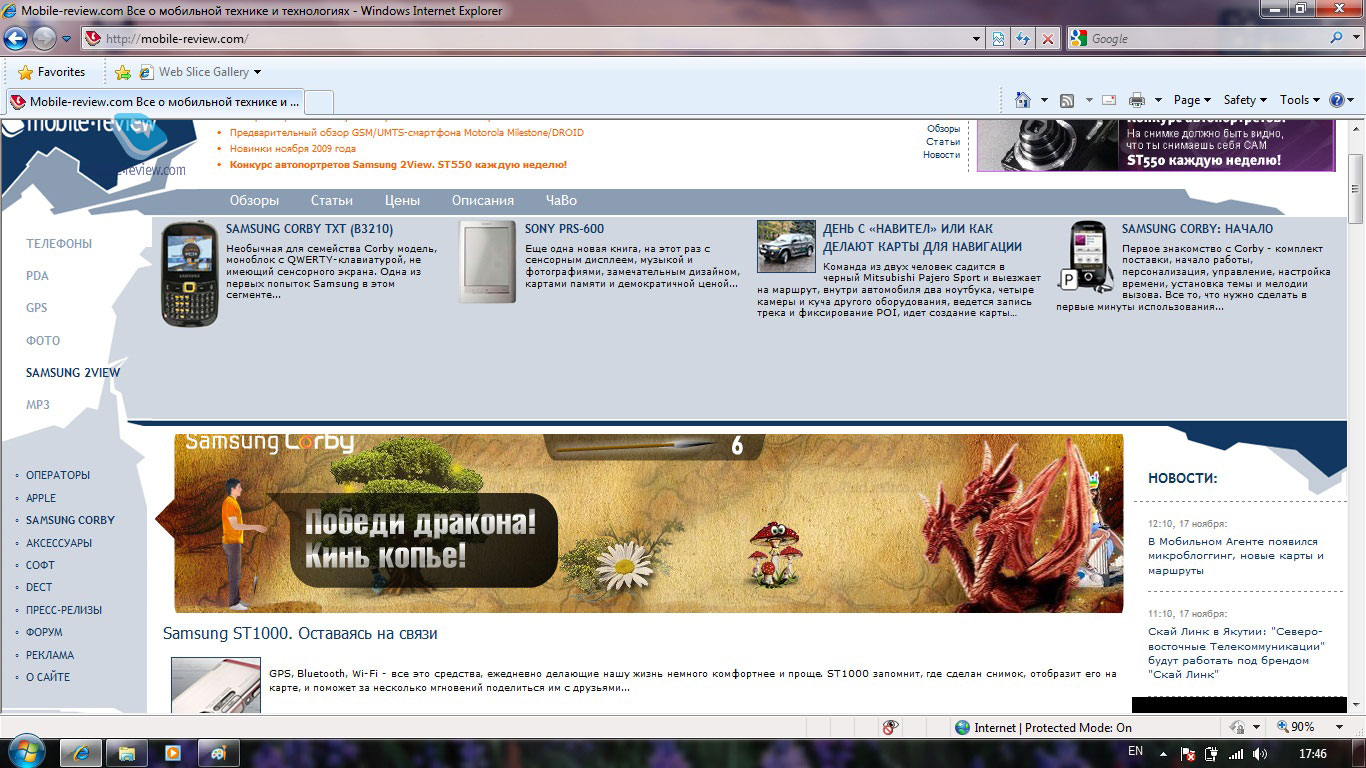Click the Help question mark icon
The width and height of the screenshot is (1366, 768).
(1337, 100)
